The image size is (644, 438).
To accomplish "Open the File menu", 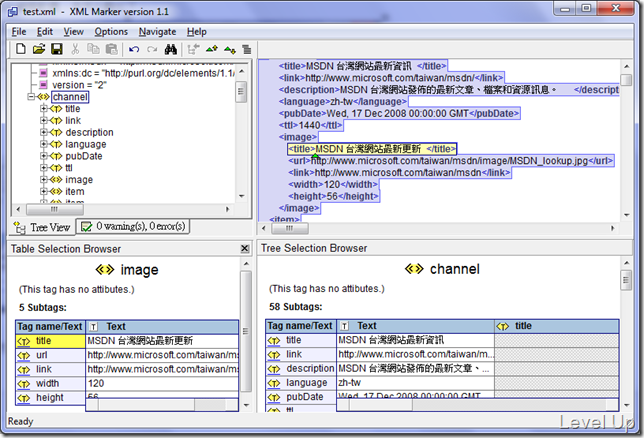I will pos(19,32).
